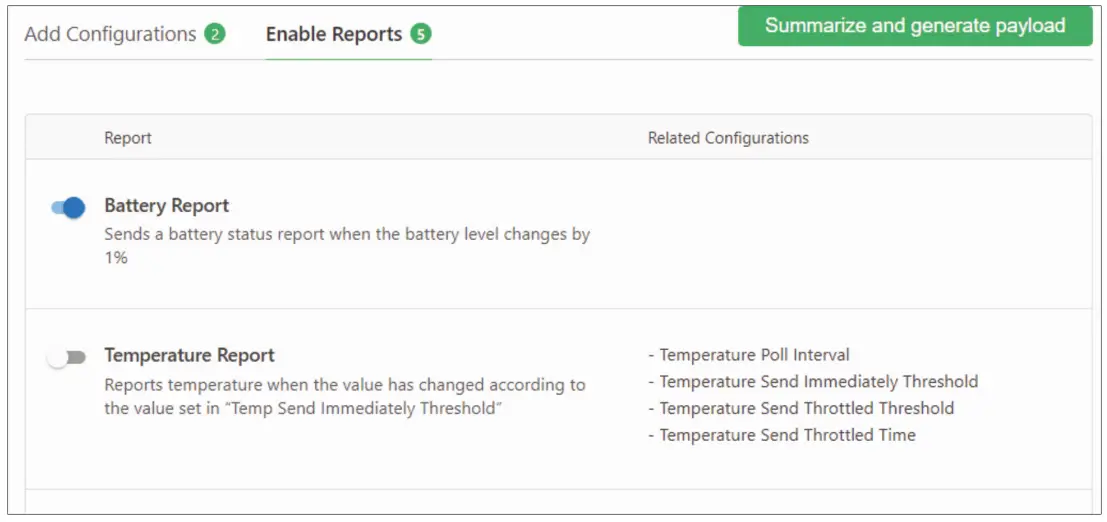Select the Temperature Report title
The image size is (1107, 522).
[x=189, y=355]
